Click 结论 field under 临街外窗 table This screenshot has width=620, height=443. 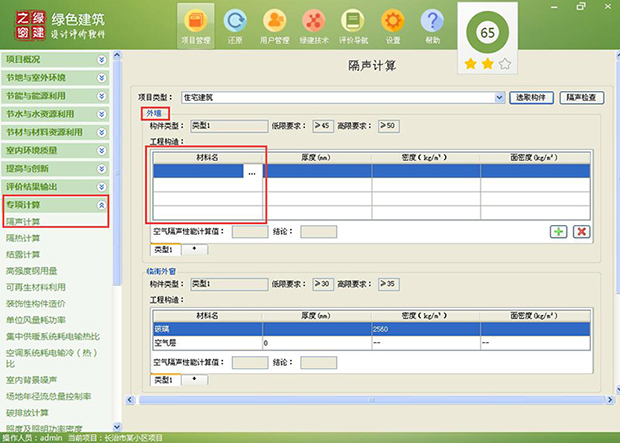319,362
